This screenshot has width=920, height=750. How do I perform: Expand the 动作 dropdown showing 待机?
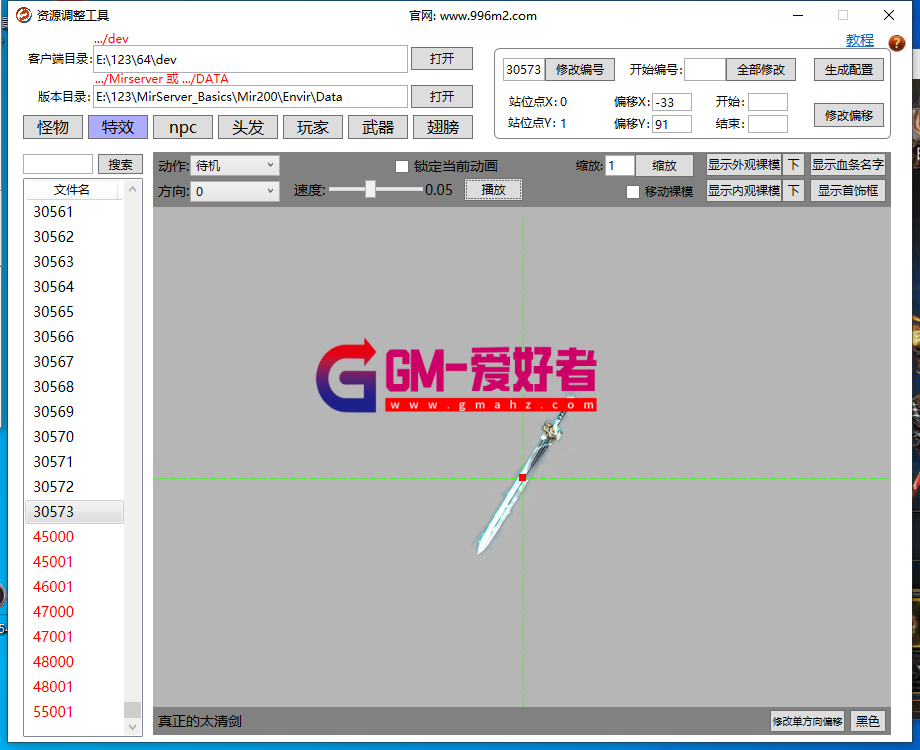pyautogui.click(x=234, y=165)
